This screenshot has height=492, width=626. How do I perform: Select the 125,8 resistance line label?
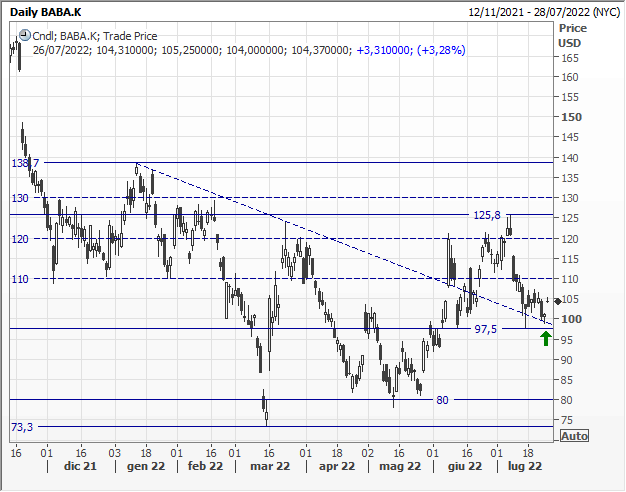[x=487, y=215]
